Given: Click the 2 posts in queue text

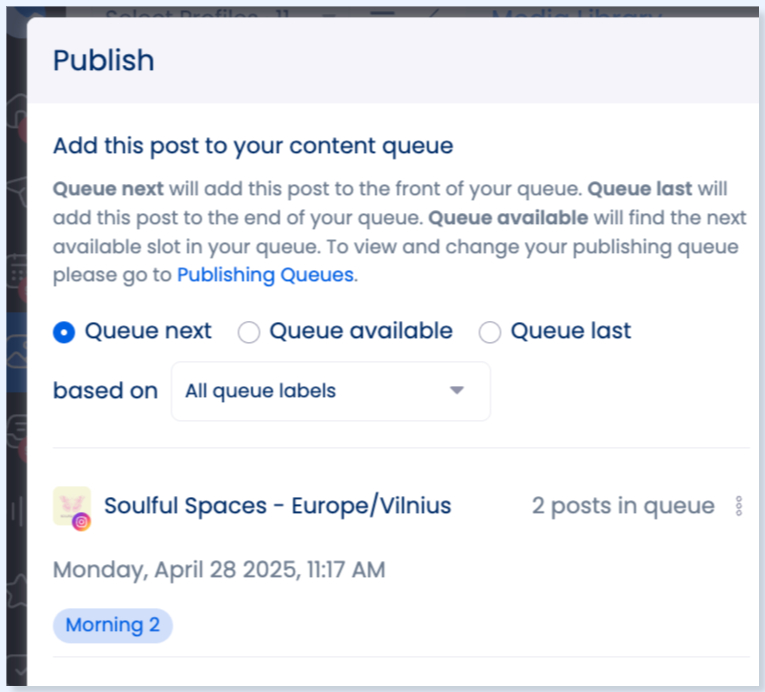Looking at the screenshot, I should (622, 506).
